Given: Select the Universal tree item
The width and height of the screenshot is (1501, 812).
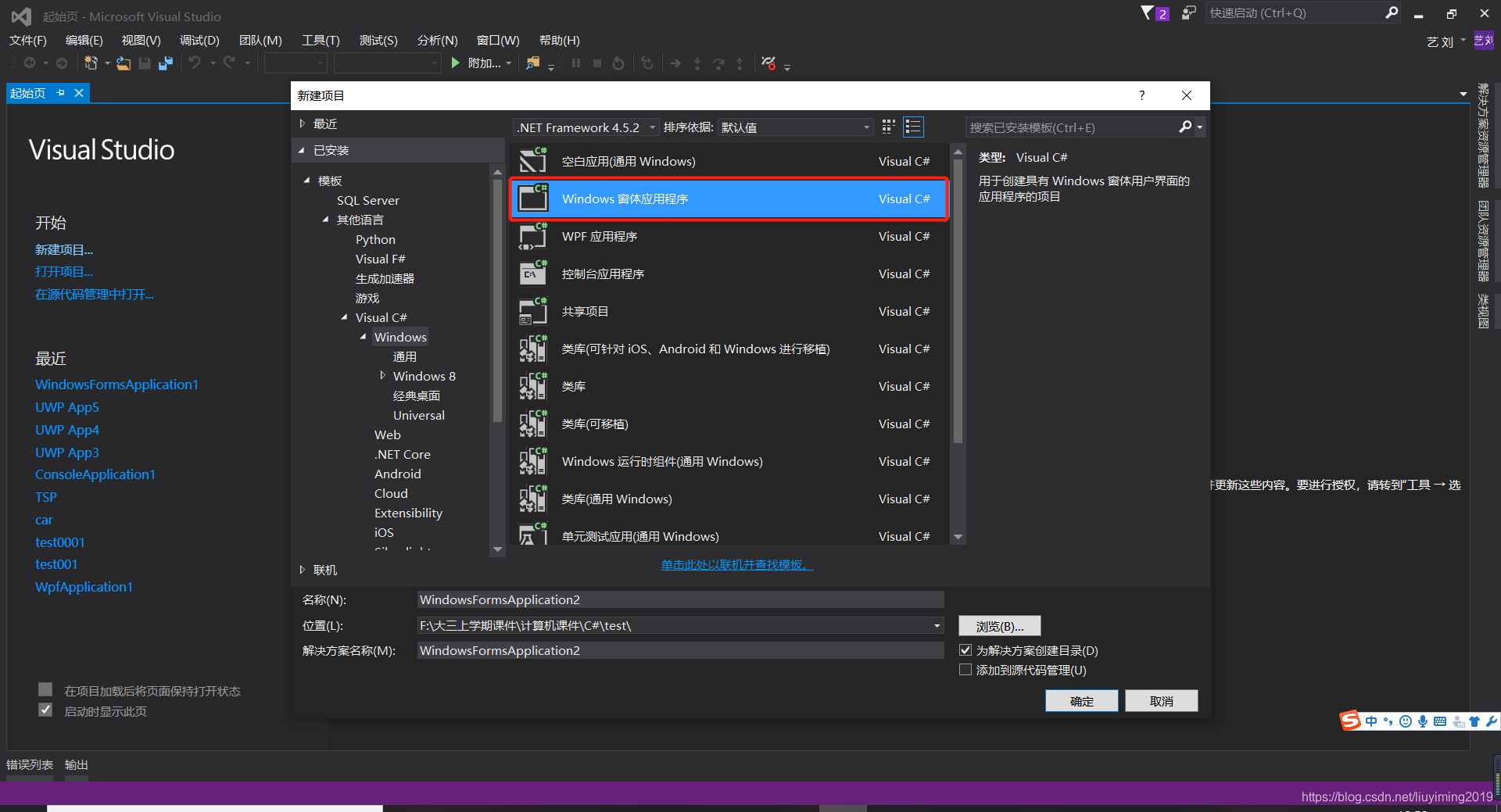Looking at the screenshot, I should pos(419,415).
